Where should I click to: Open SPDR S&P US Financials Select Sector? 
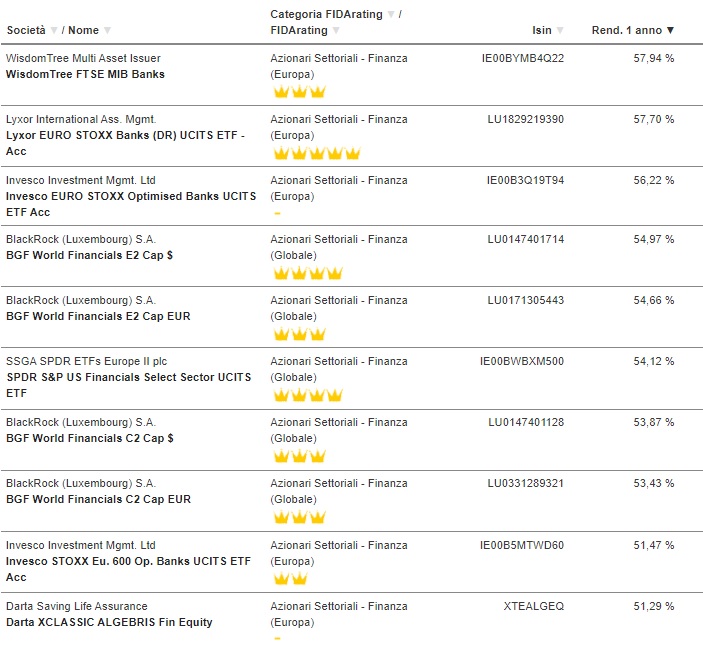(129, 385)
